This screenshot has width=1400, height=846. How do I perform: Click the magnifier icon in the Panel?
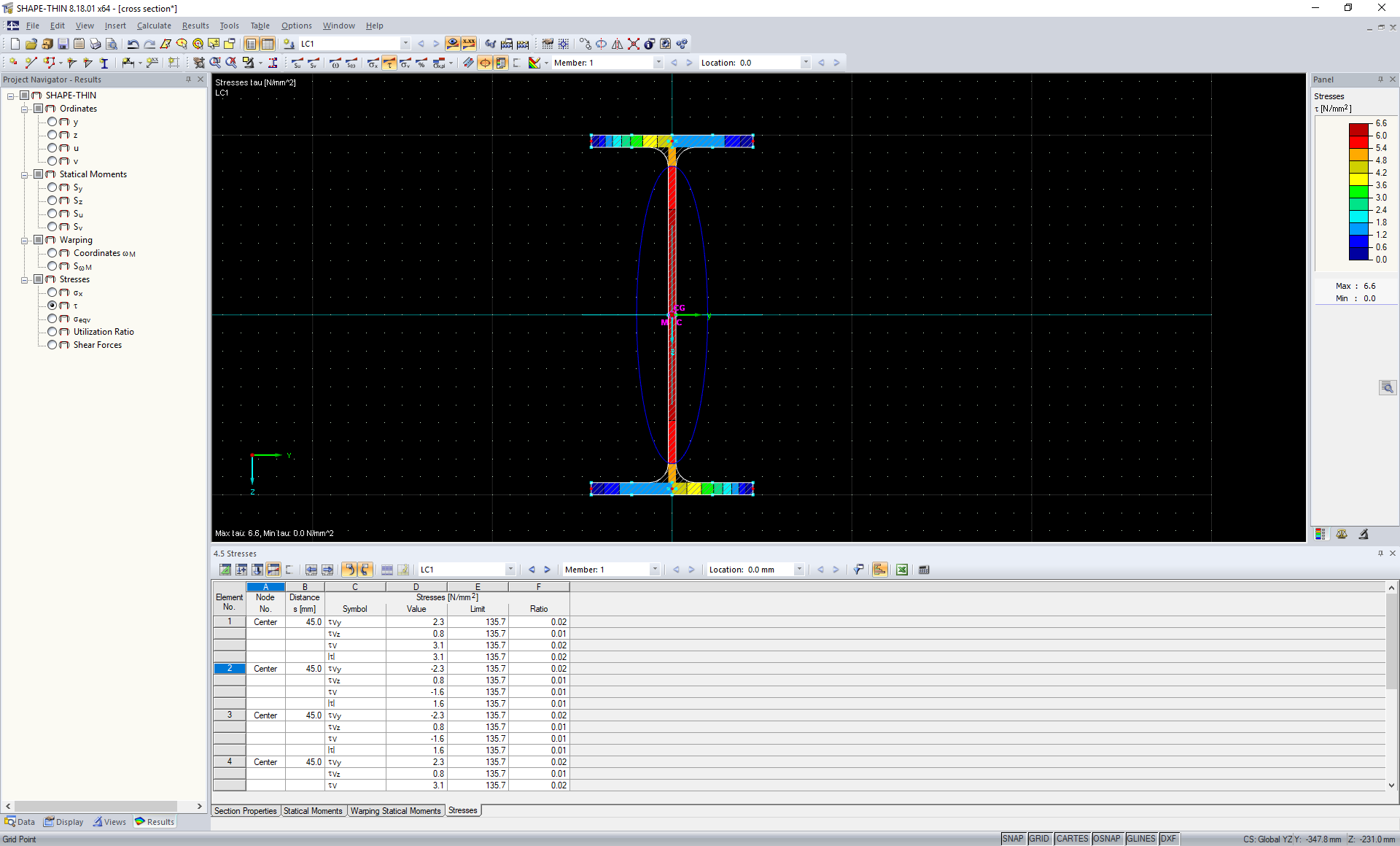pos(1387,387)
